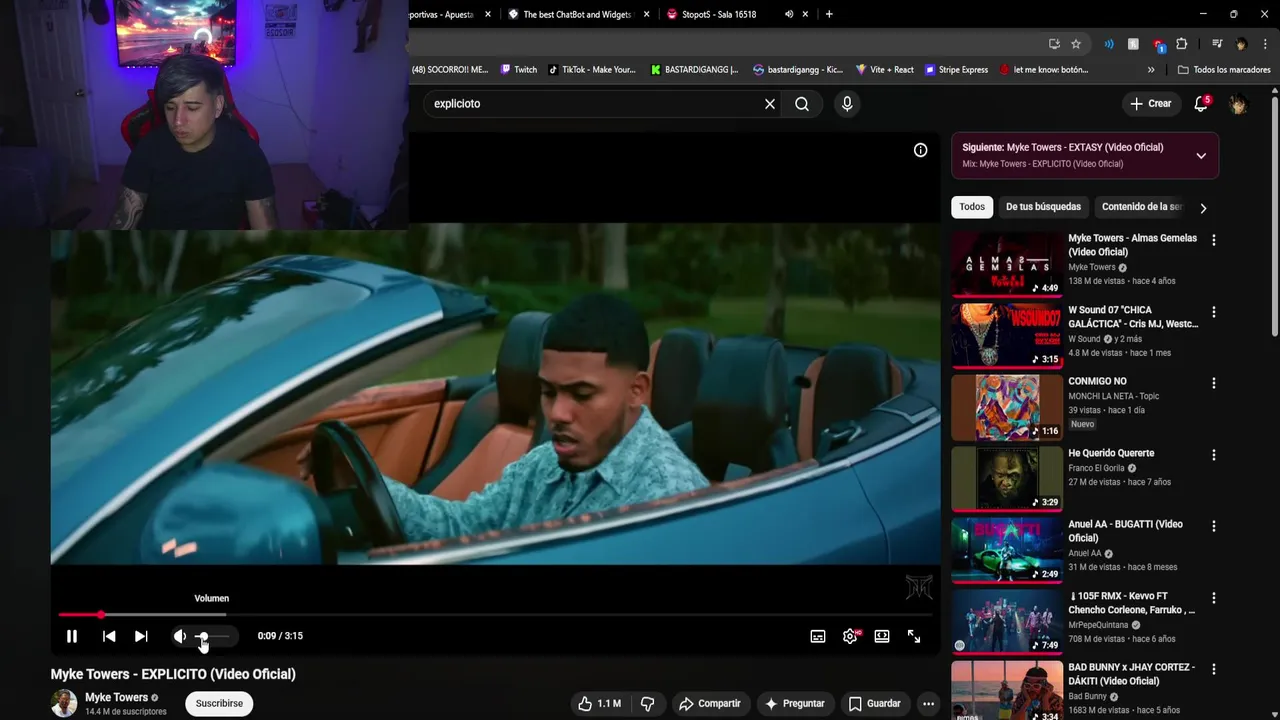The height and width of the screenshot is (720, 1280).
Task: Enter fullscreen mode
Action: [914, 636]
